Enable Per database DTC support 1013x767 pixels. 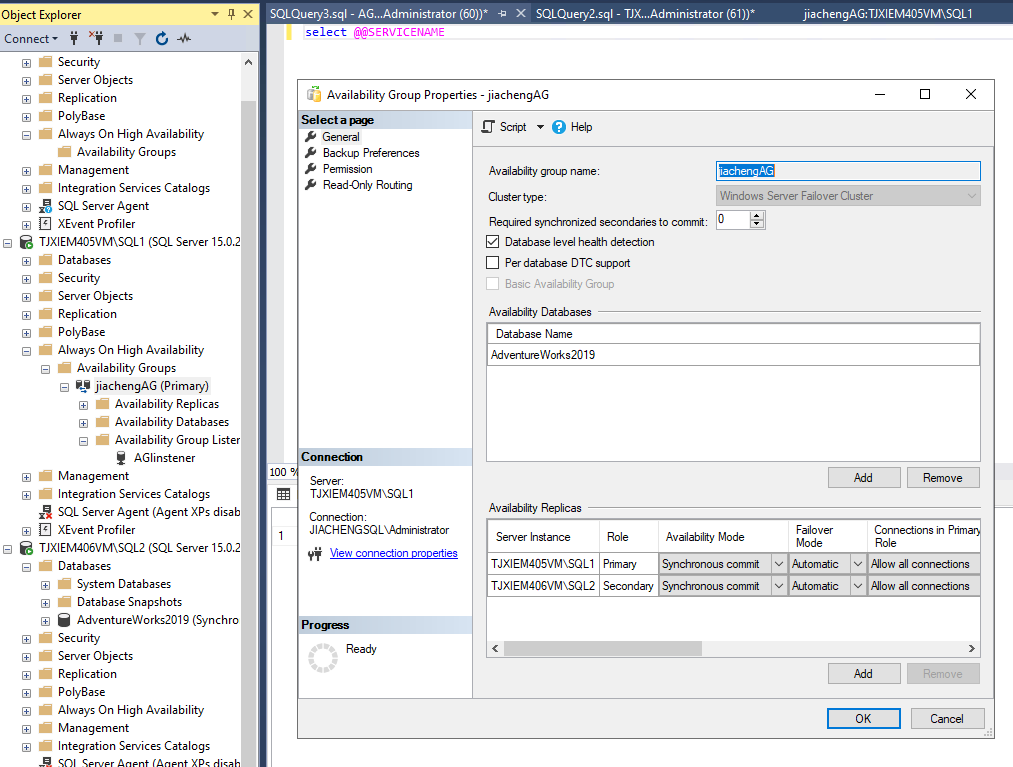492,263
